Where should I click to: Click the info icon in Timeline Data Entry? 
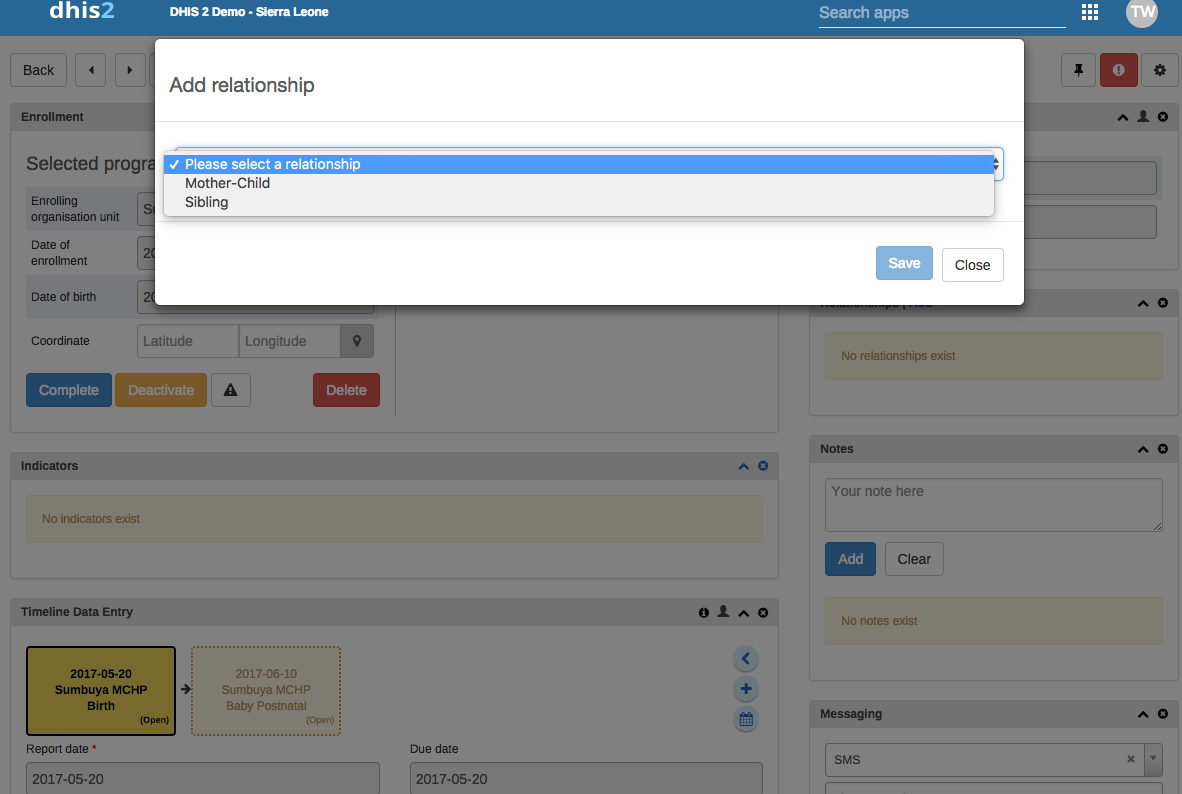pyautogui.click(x=703, y=612)
